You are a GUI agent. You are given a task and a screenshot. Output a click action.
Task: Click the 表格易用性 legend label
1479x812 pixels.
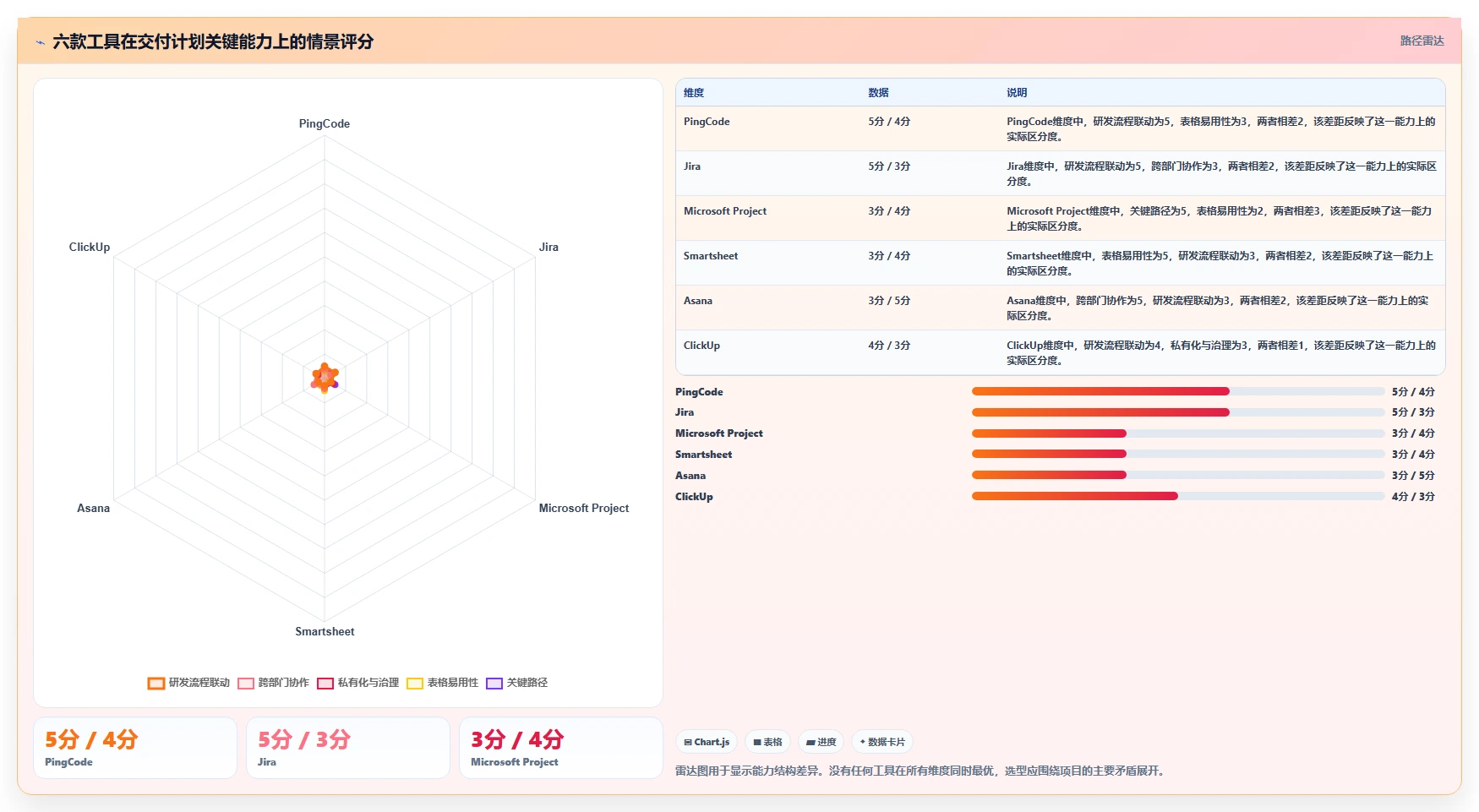click(453, 683)
